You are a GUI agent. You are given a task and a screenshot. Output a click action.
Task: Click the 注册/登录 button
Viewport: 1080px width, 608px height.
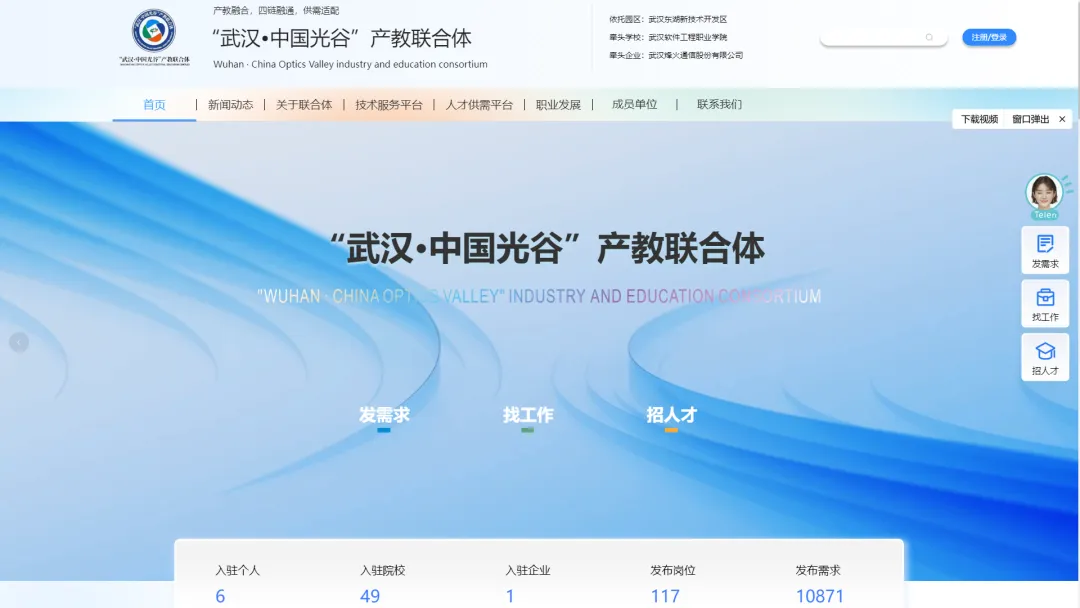click(x=989, y=38)
